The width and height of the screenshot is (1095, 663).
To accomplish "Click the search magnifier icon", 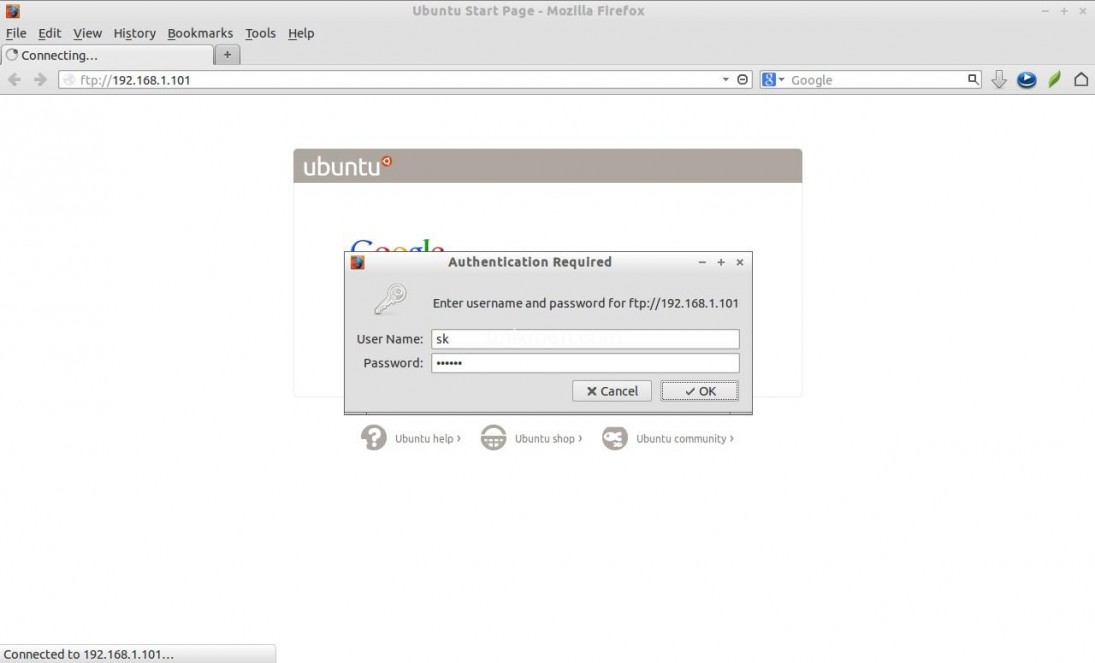I will click(973, 80).
